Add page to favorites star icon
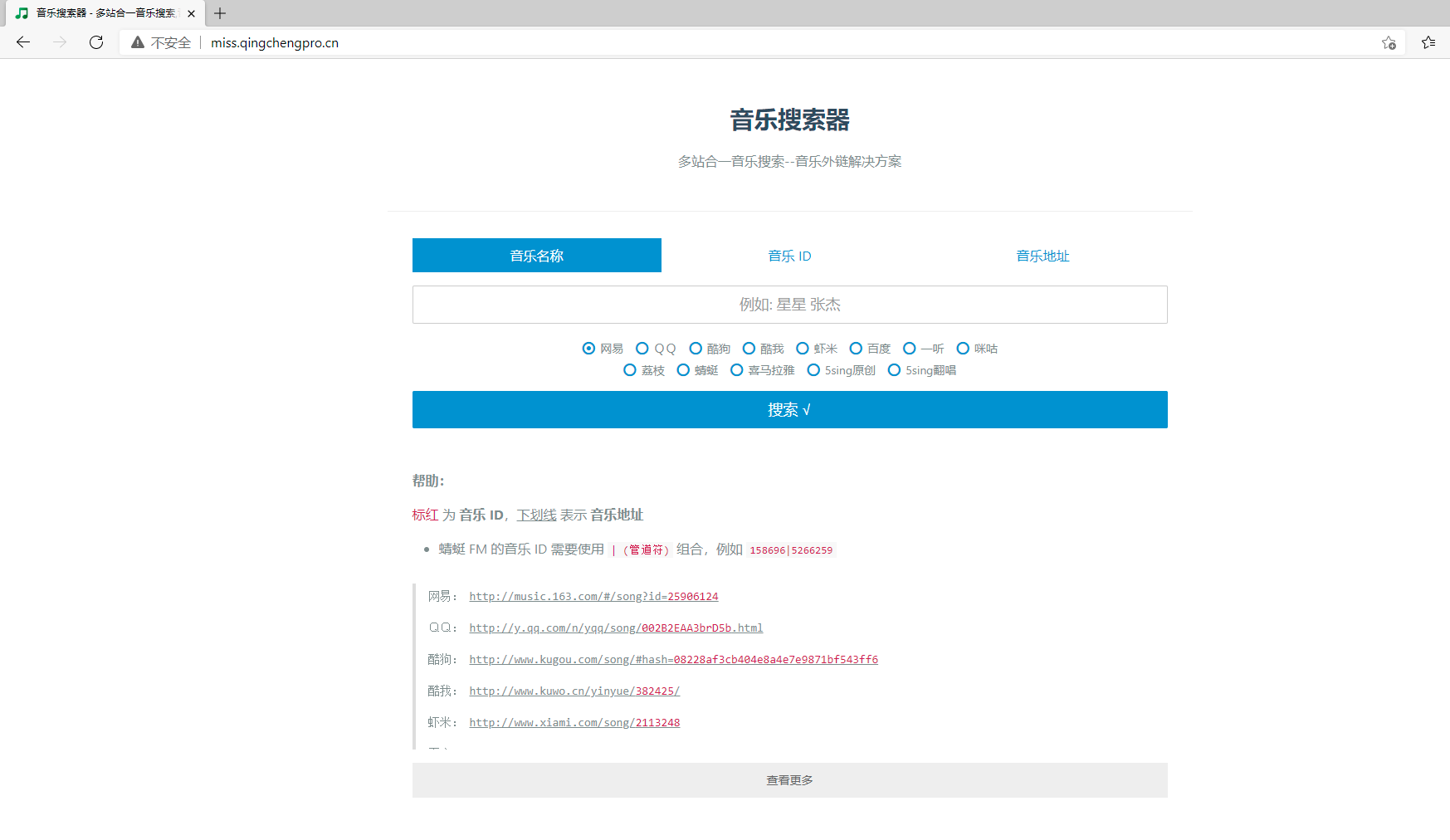This screenshot has height=840, width=1450. click(1389, 43)
